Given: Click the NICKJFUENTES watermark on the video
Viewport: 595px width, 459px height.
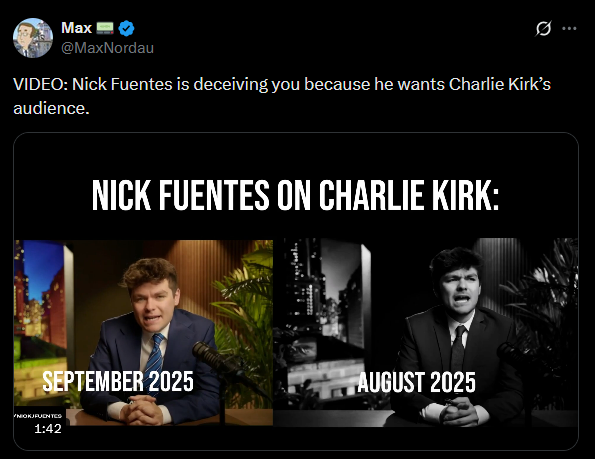Looking at the screenshot, I should tap(38, 416).
